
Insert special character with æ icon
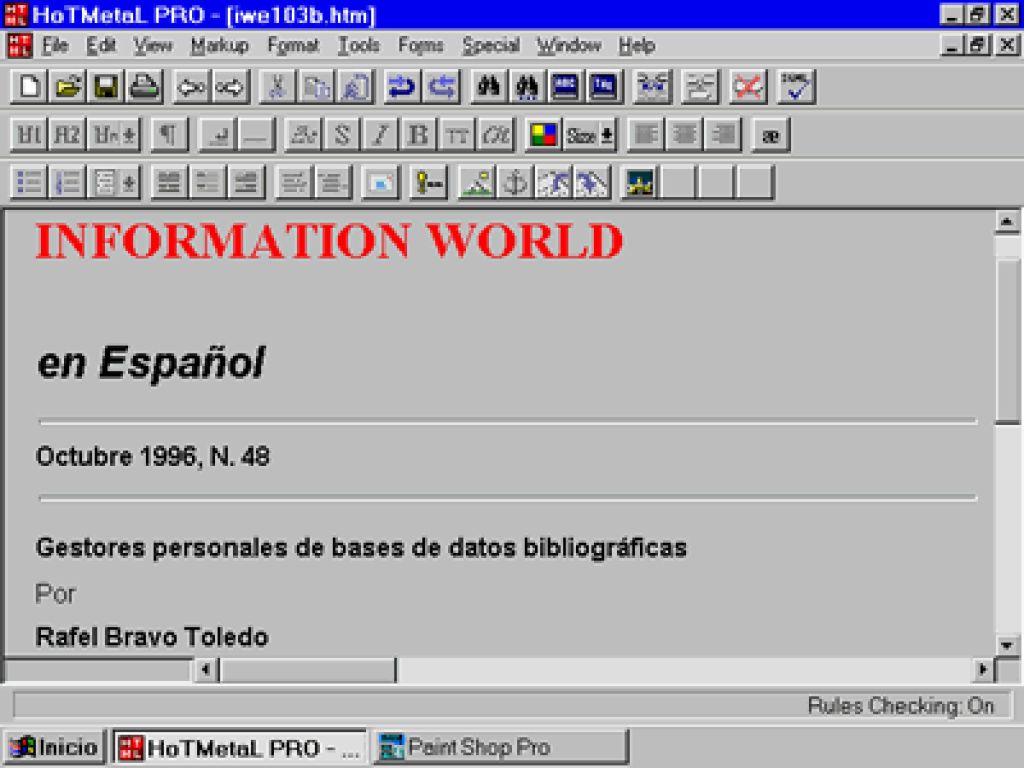771,135
